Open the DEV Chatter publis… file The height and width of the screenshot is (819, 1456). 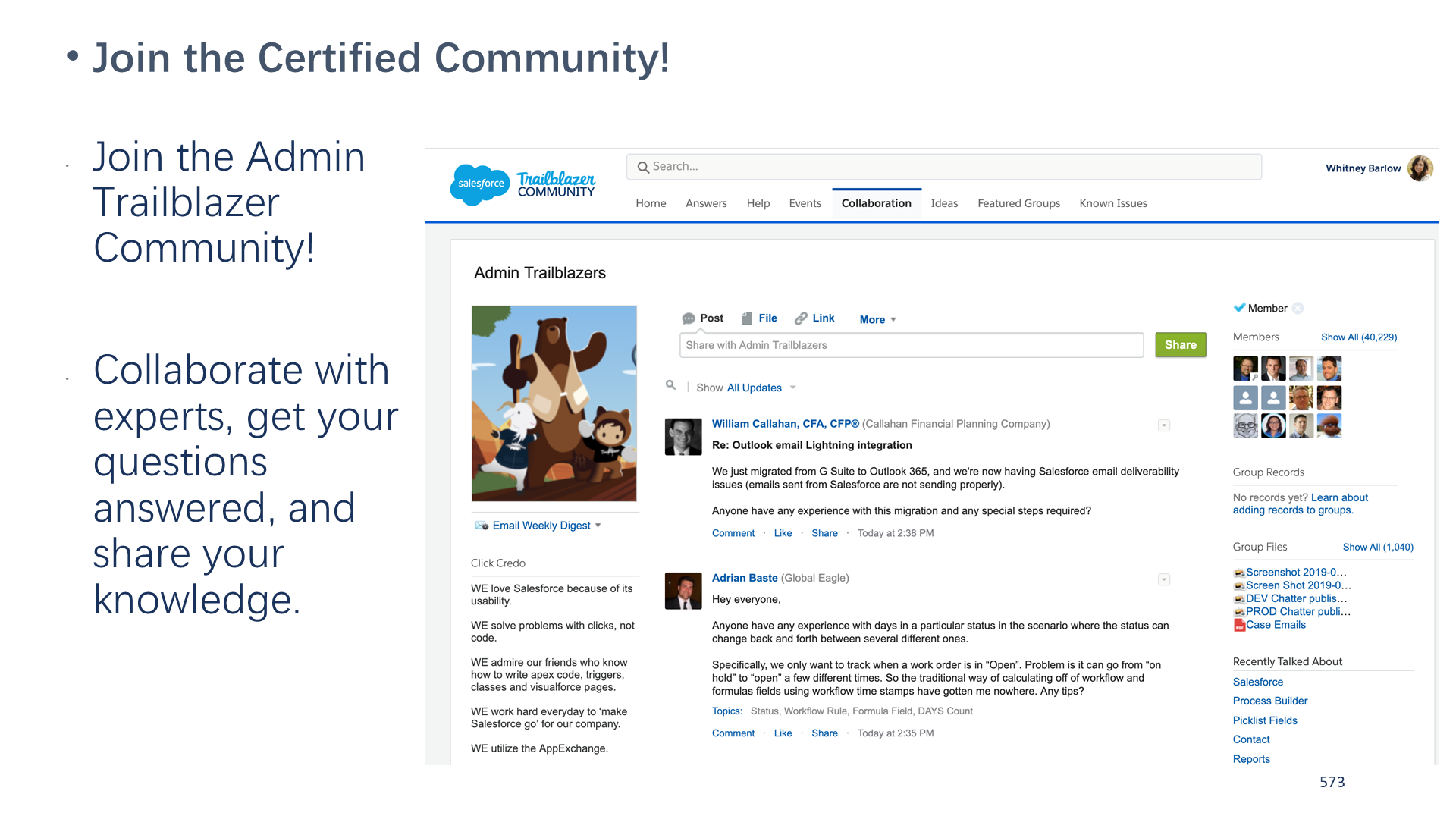(1297, 598)
